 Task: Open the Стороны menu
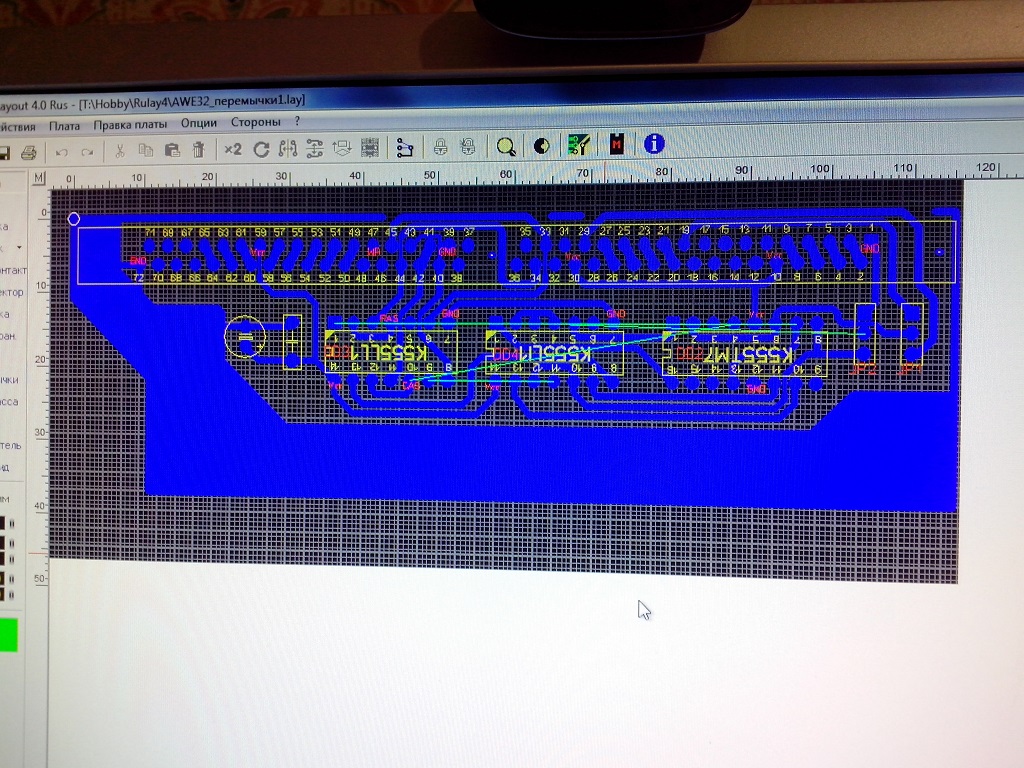pos(255,122)
